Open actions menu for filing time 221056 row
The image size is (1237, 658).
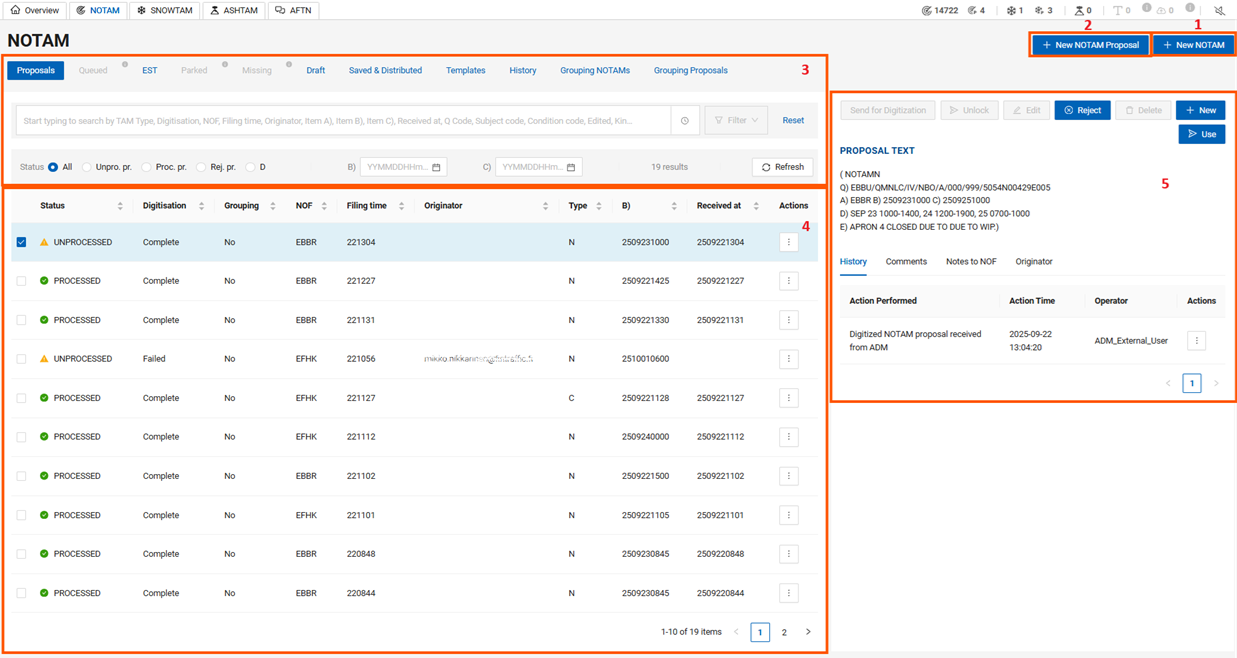point(789,359)
